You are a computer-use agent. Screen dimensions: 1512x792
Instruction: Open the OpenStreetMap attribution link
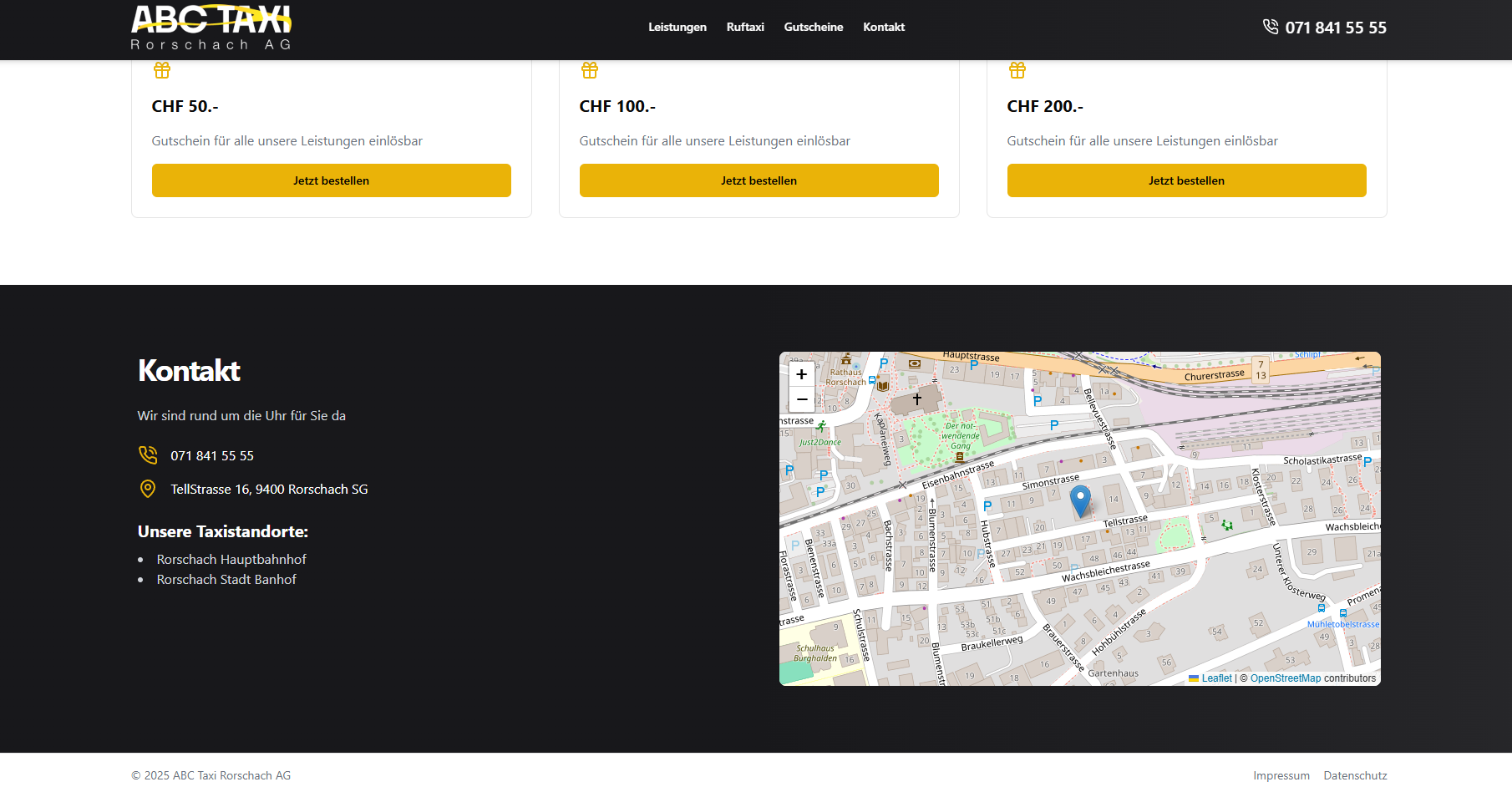pos(1285,678)
